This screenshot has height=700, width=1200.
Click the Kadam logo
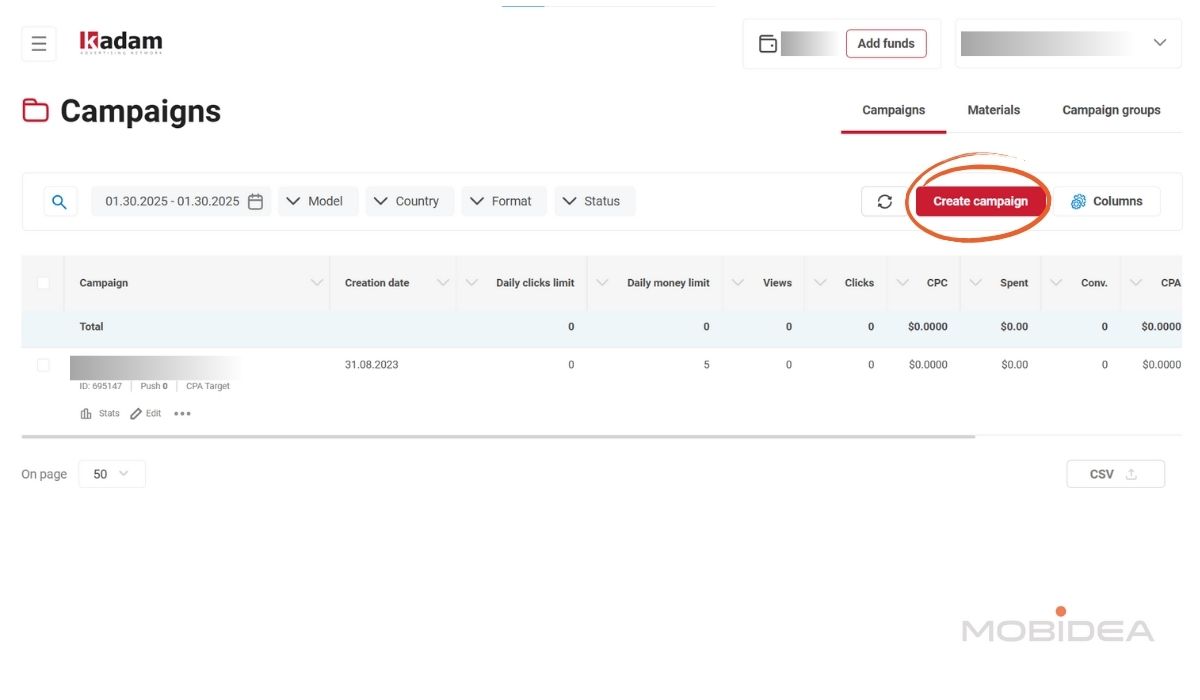coord(121,43)
